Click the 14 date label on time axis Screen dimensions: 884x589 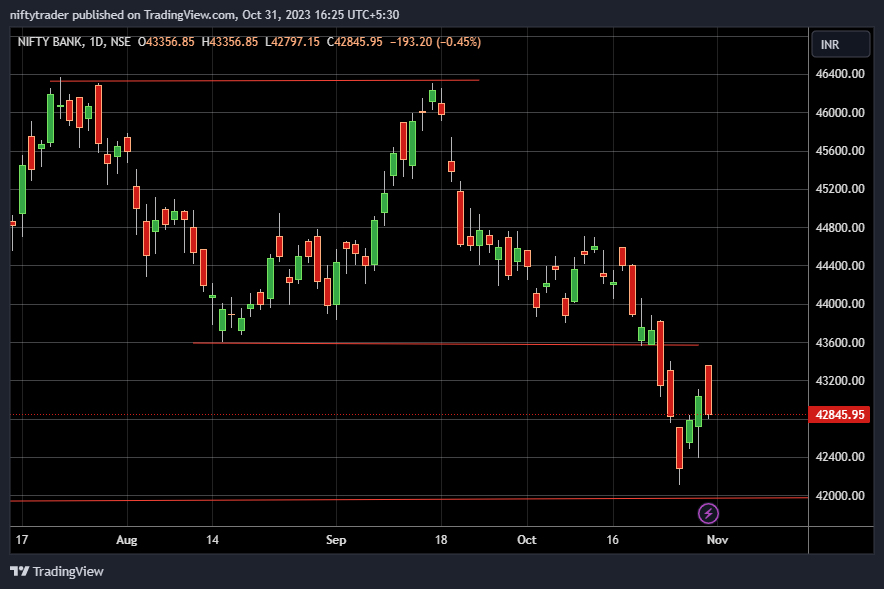click(212, 540)
